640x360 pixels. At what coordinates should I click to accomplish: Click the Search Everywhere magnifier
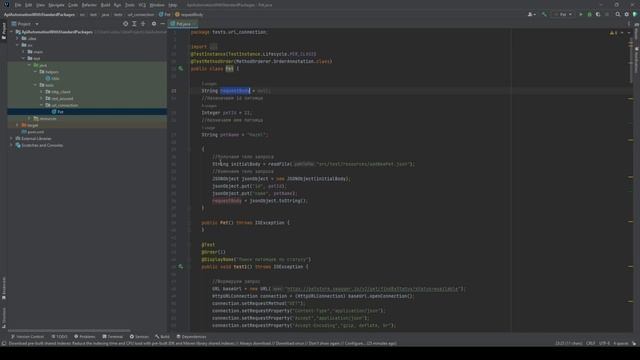618,14
